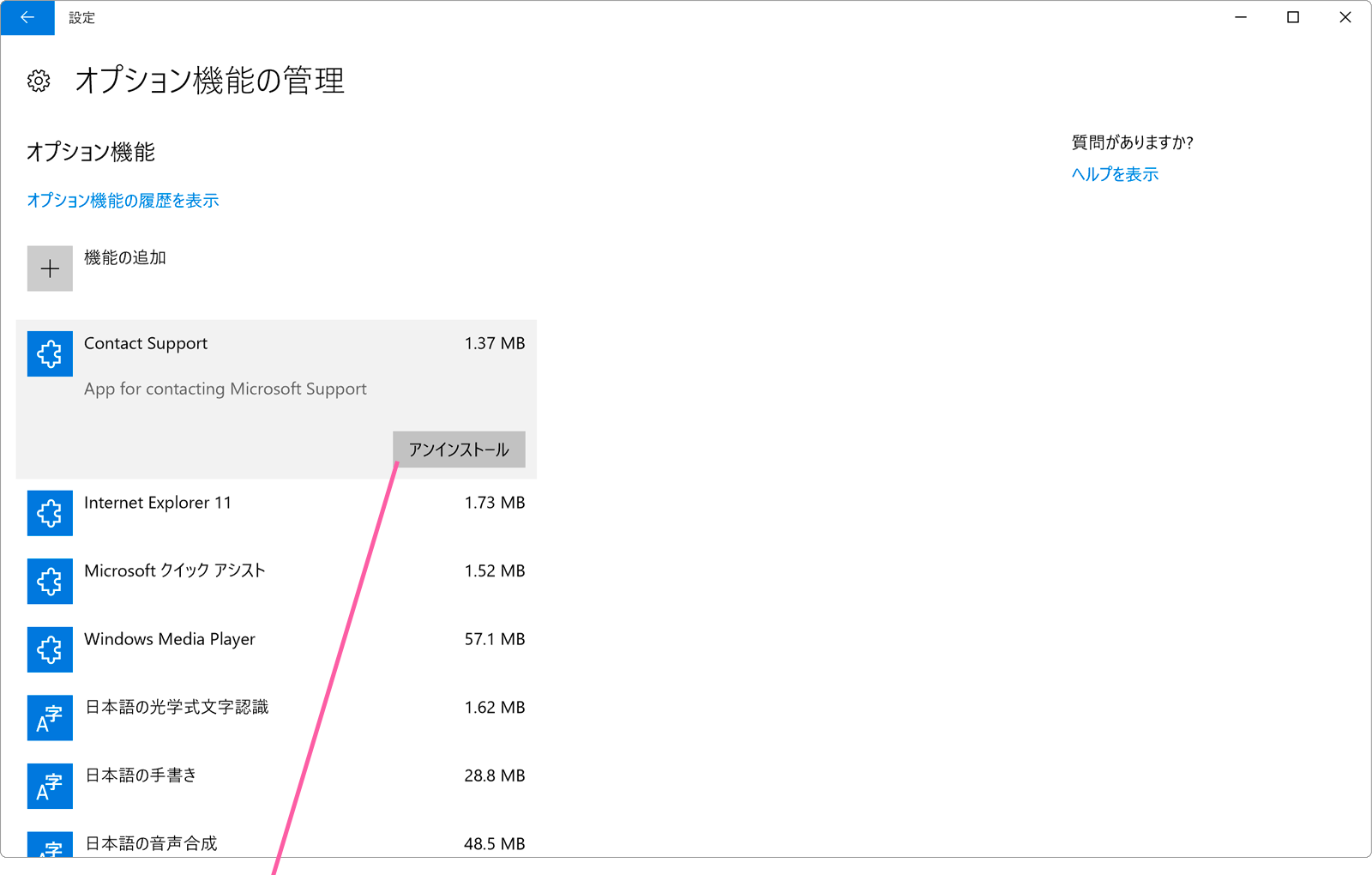Select the 日本語の光学式文字認識 entry
The image size is (1372, 875).
[x=276, y=718]
